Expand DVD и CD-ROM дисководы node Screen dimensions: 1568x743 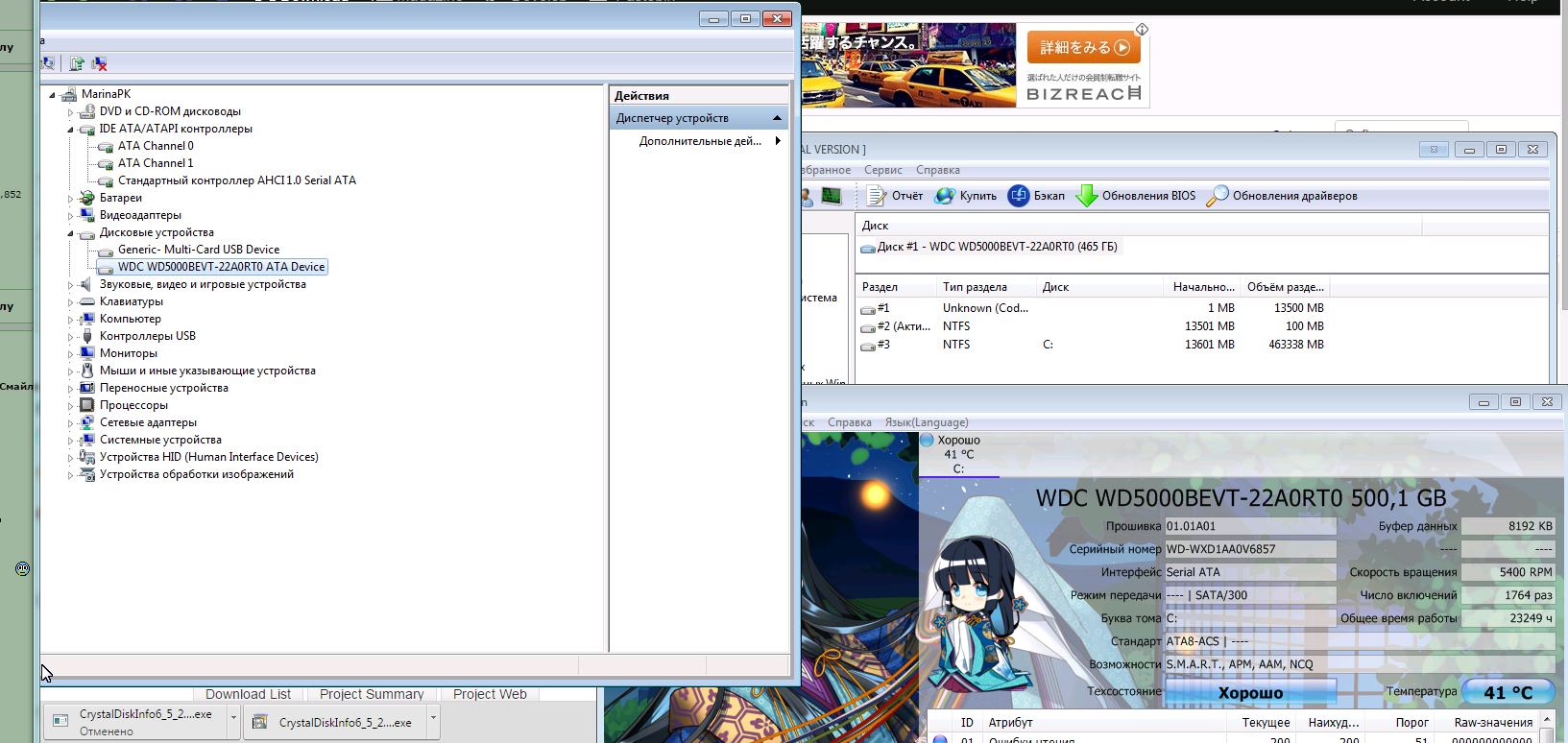(x=70, y=112)
